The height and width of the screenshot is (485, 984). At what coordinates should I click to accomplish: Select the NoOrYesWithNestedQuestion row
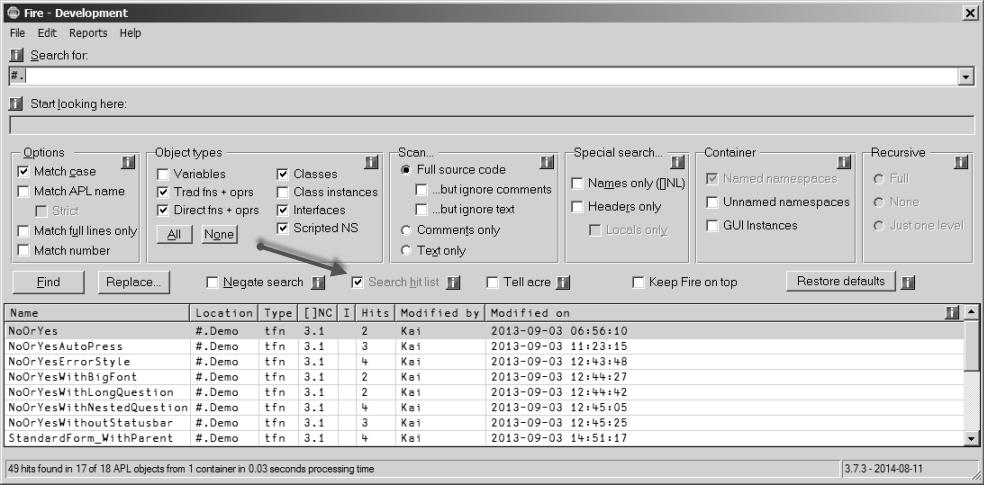pyautogui.click(x=484, y=408)
